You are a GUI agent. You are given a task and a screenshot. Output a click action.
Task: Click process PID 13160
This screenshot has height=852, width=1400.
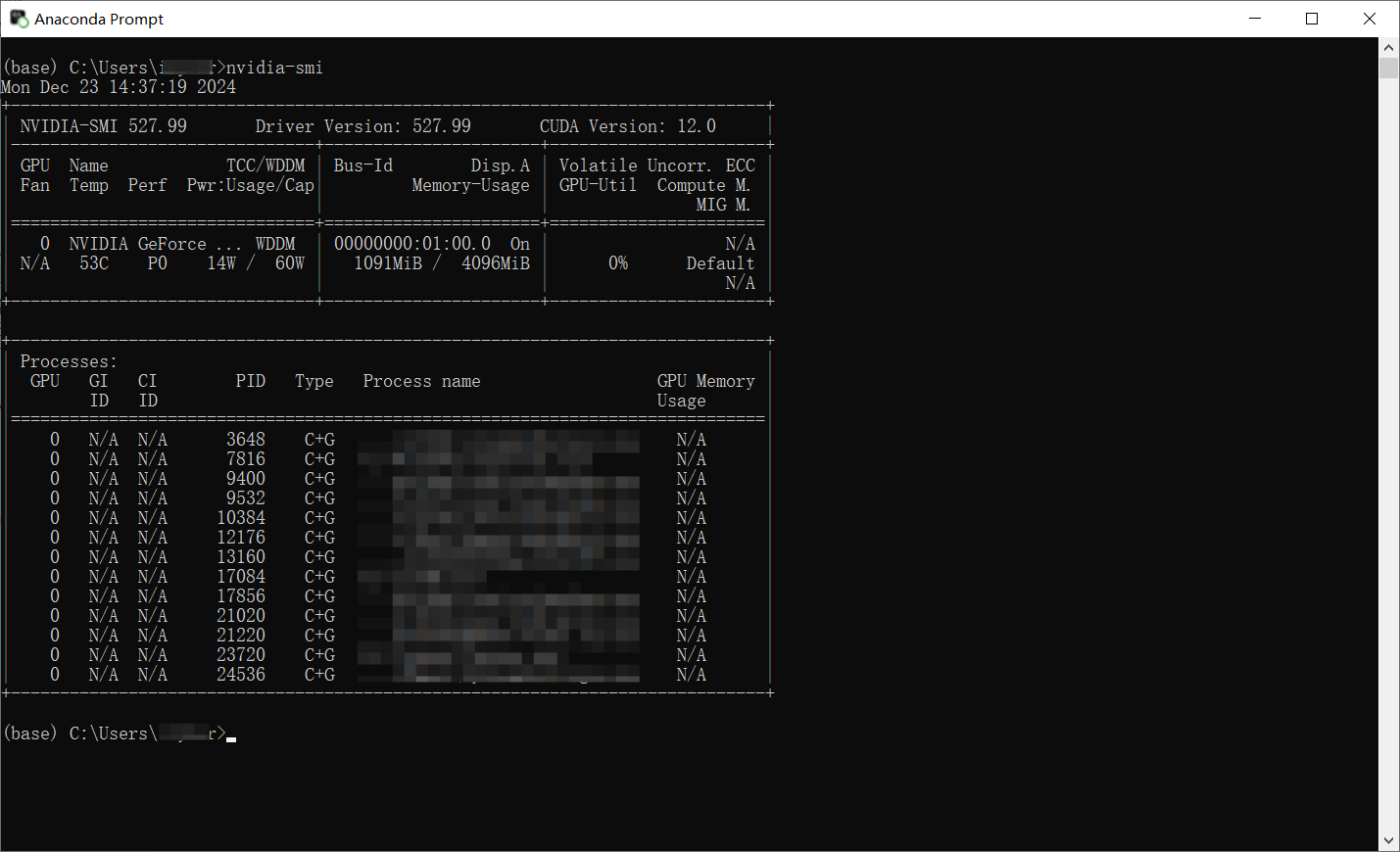241,557
